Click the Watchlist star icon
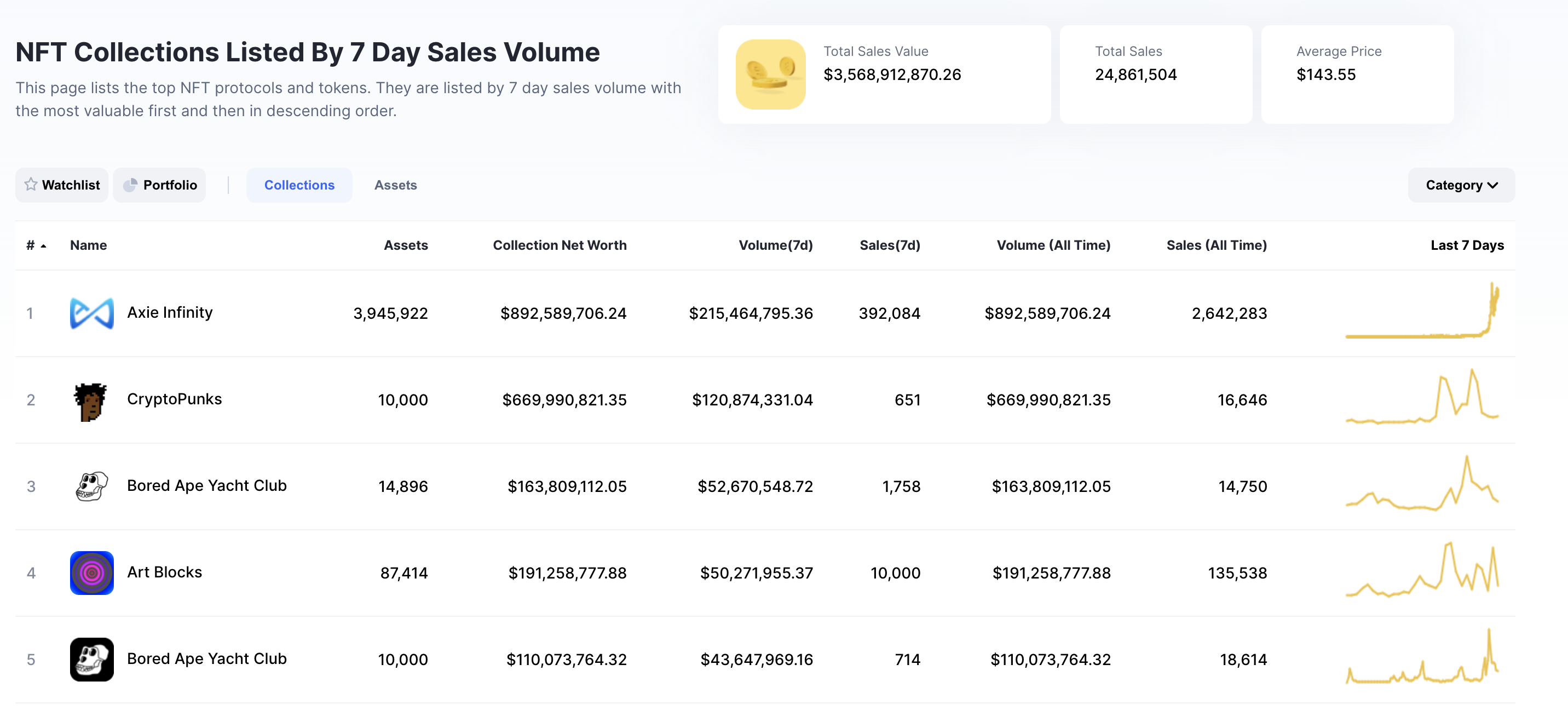This screenshot has height=710, width=1568. tap(31, 185)
